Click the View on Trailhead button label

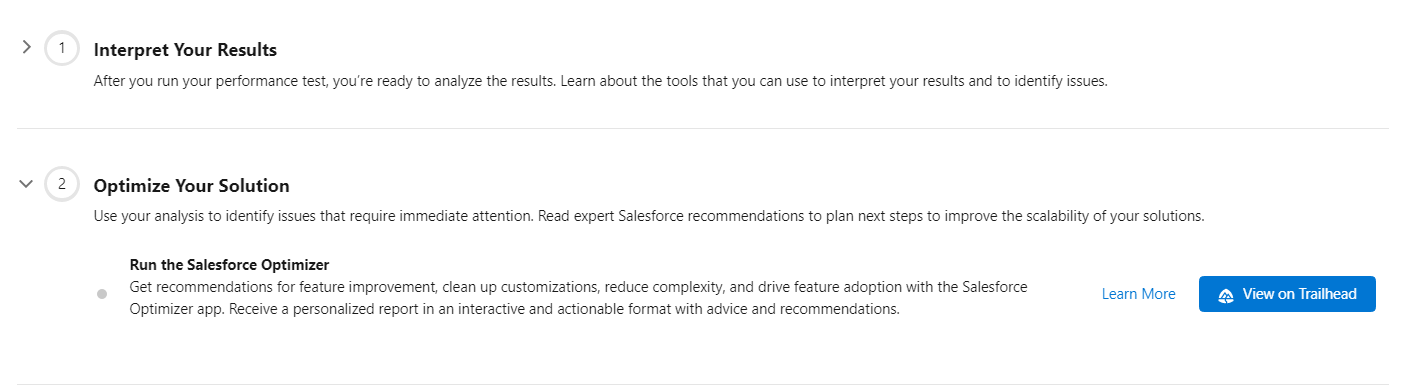pyautogui.click(x=1299, y=294)
